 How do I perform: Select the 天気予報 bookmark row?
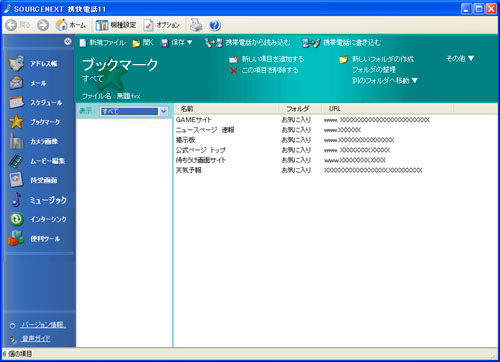pos(336,170)
